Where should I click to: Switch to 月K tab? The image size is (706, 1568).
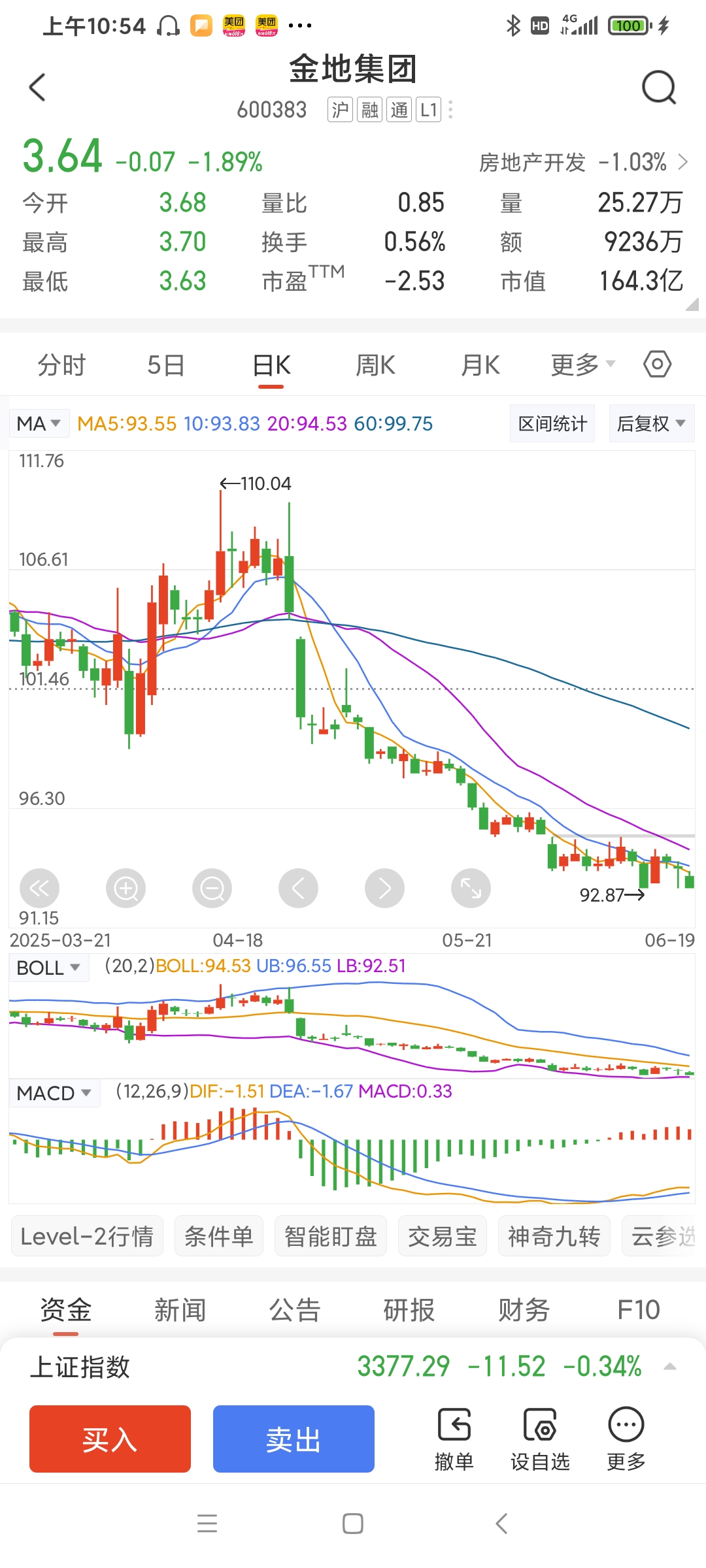pos(480,365)
